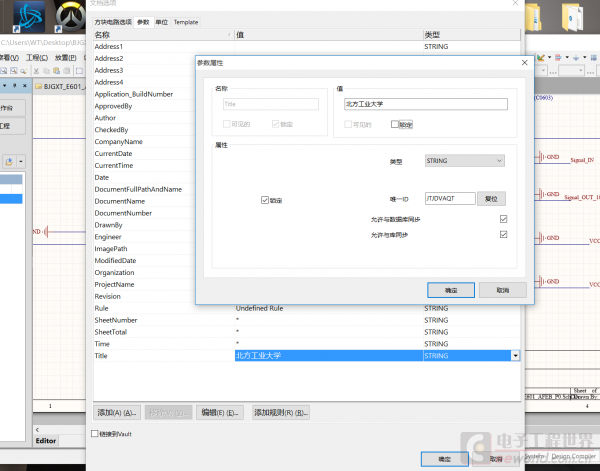Image resolution: width=600 pixels, height=471 pixels.
Task: Open the folder with the blue circle document
Action: (x=572, y=17)
